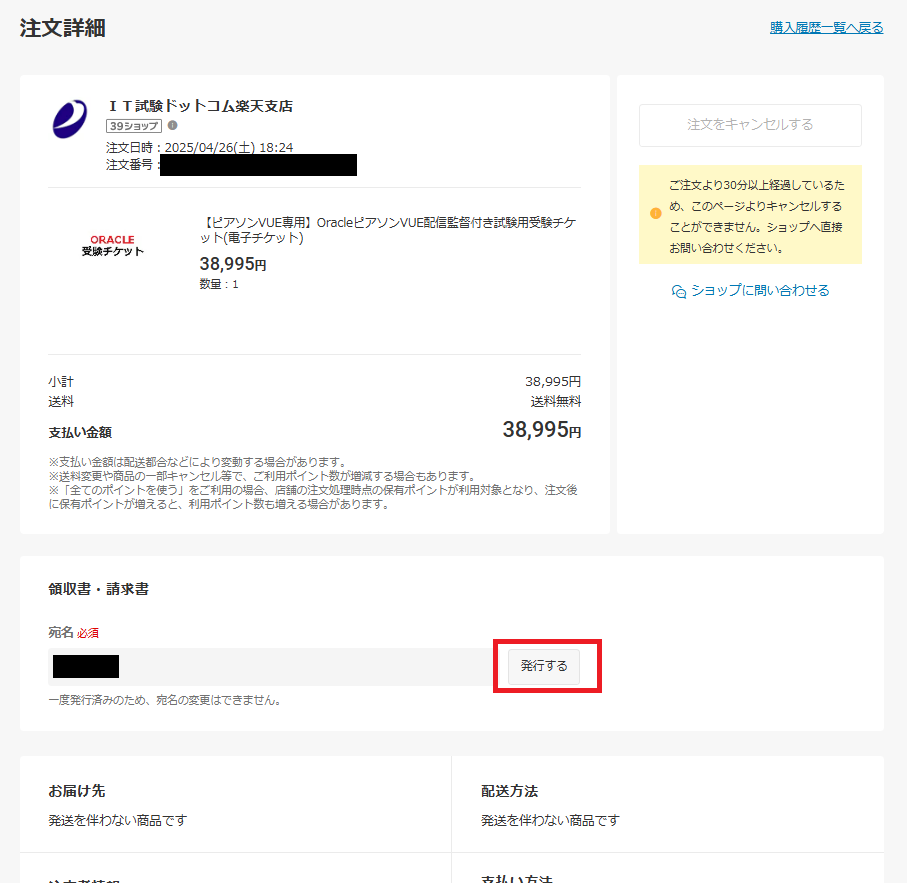
Task: Click the 39ショップ badge
Action: click(x=134, y=125)
